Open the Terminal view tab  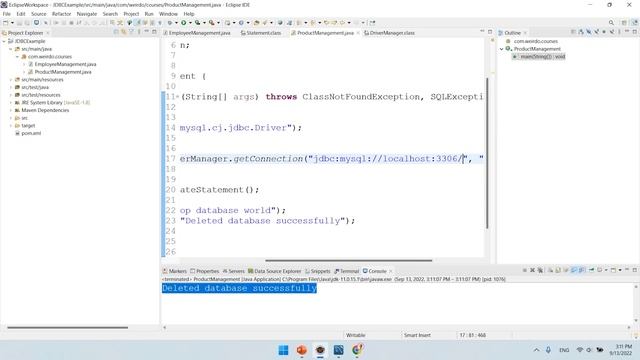347,271
